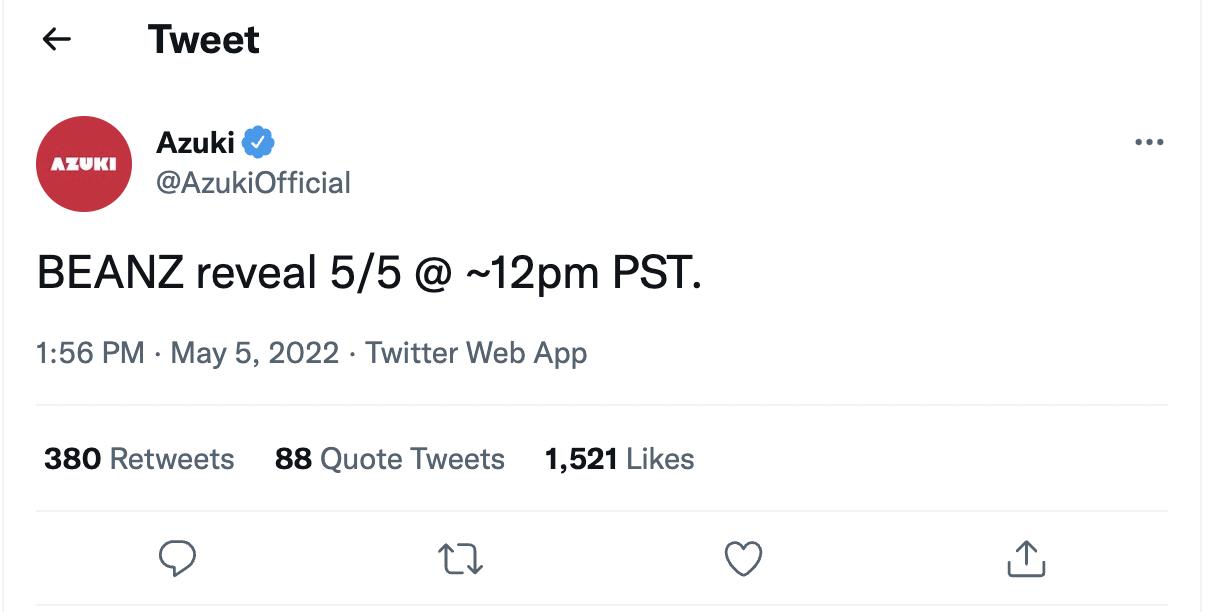Click the Tweet page heading

pos(204,39)
